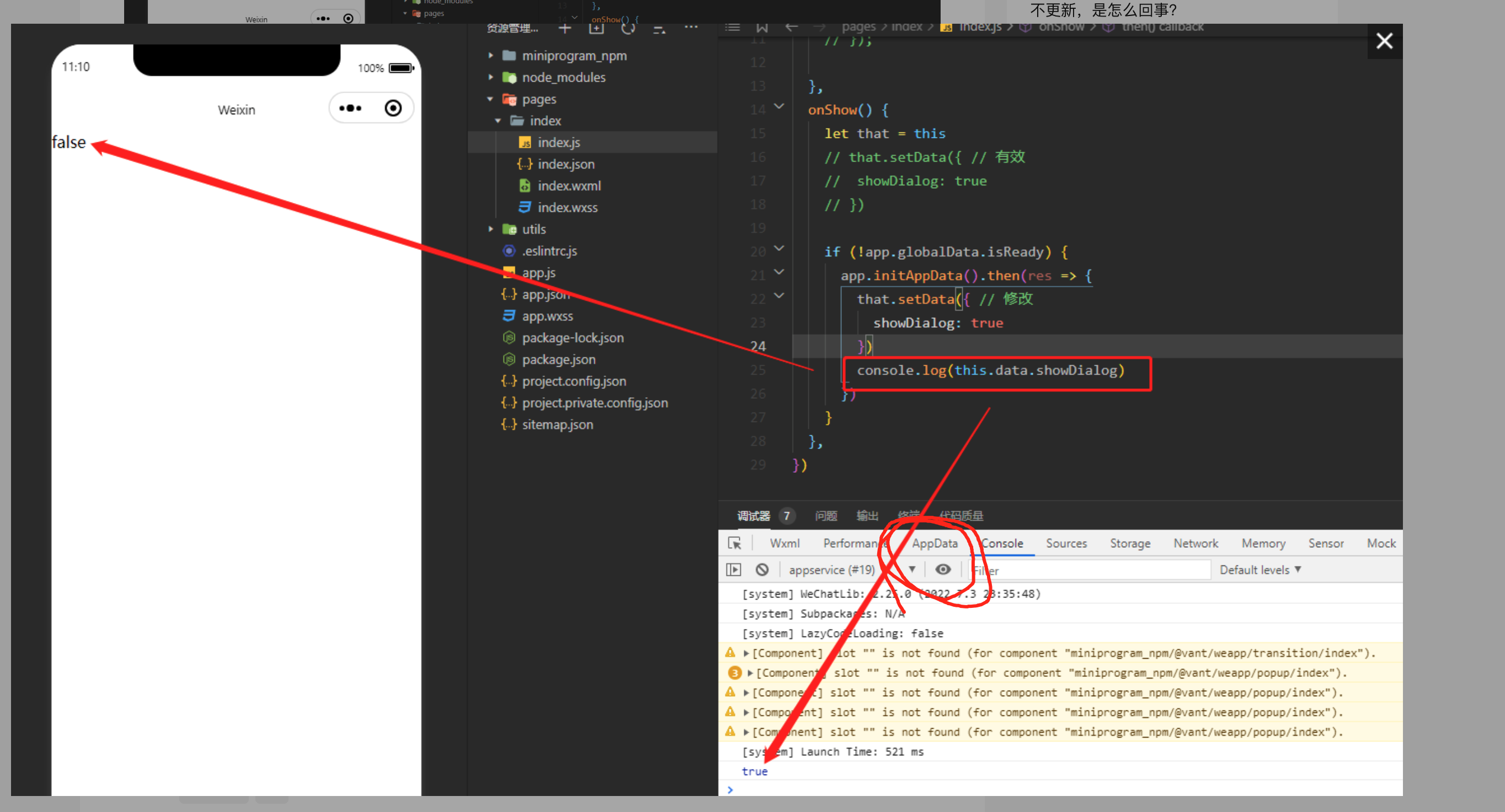Click the navigate back arrow in editor
Screen dimensions: 1505x812
tap(791, 27)
